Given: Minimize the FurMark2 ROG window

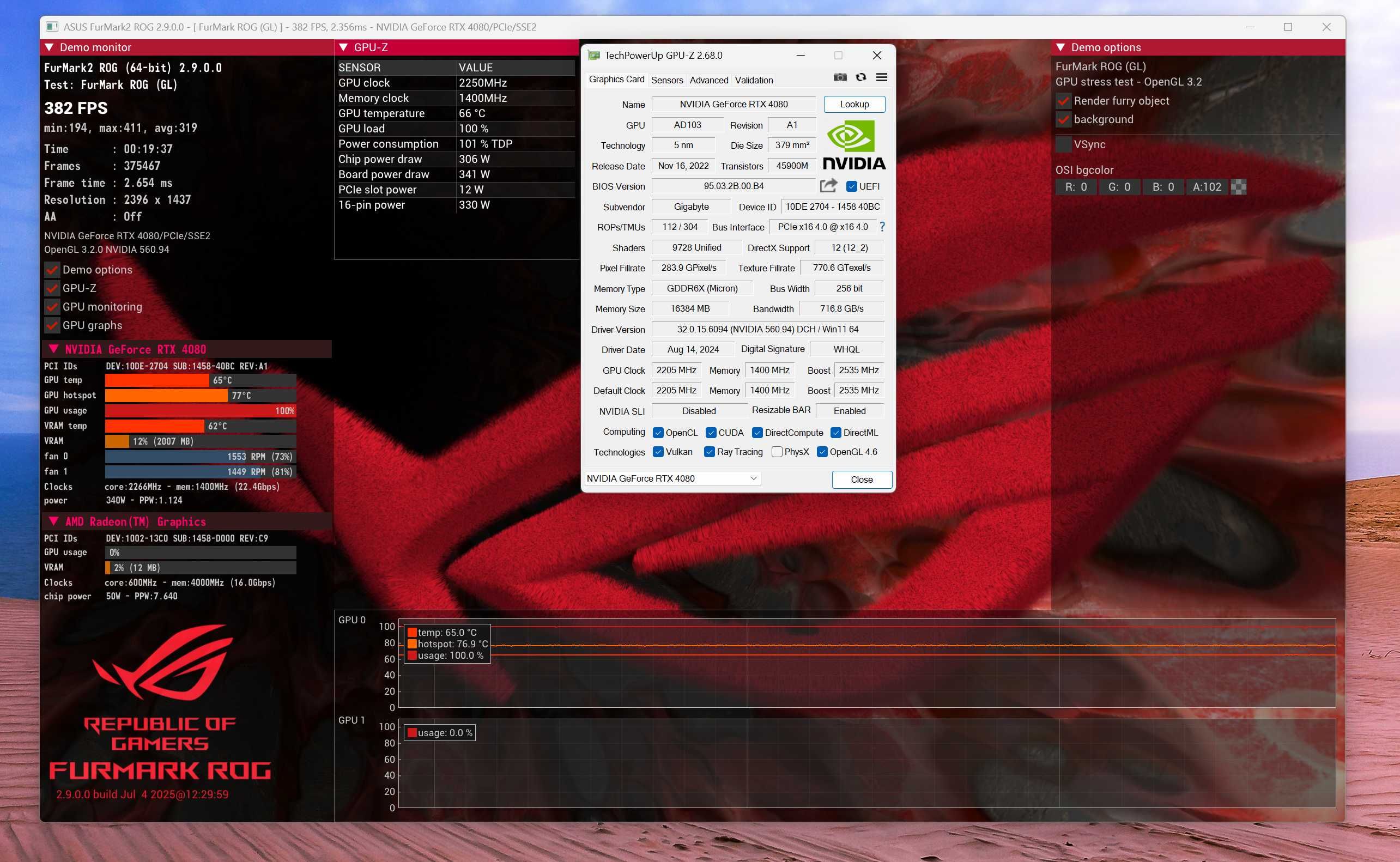Looking at the screenshot, I should [x=1250, y=27].
